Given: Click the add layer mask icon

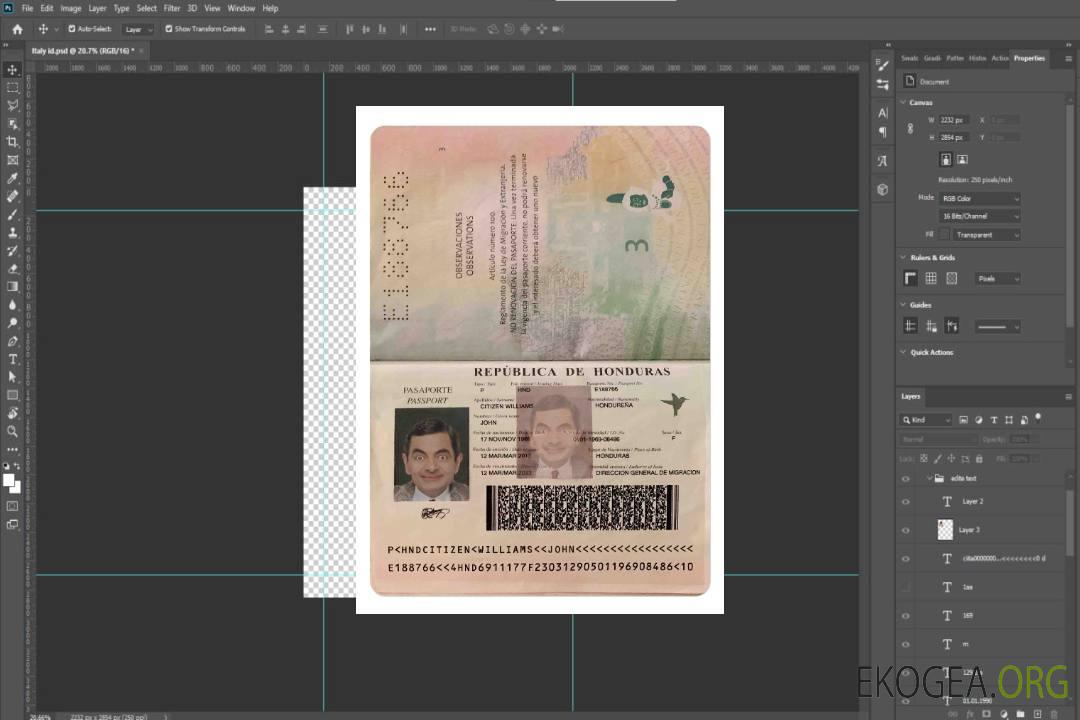Looking at the screenshot, I should pyautogui.click(x=986, y=714).
